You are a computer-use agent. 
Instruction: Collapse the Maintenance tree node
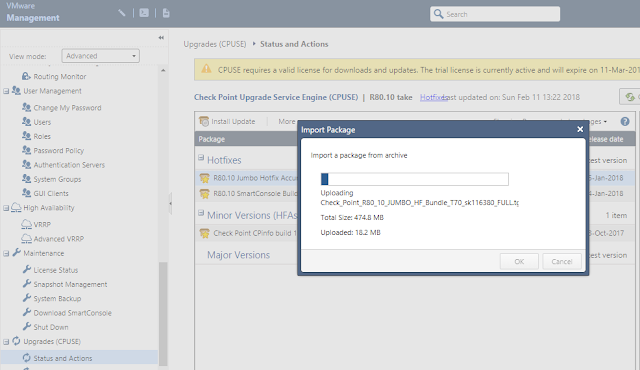6,253
